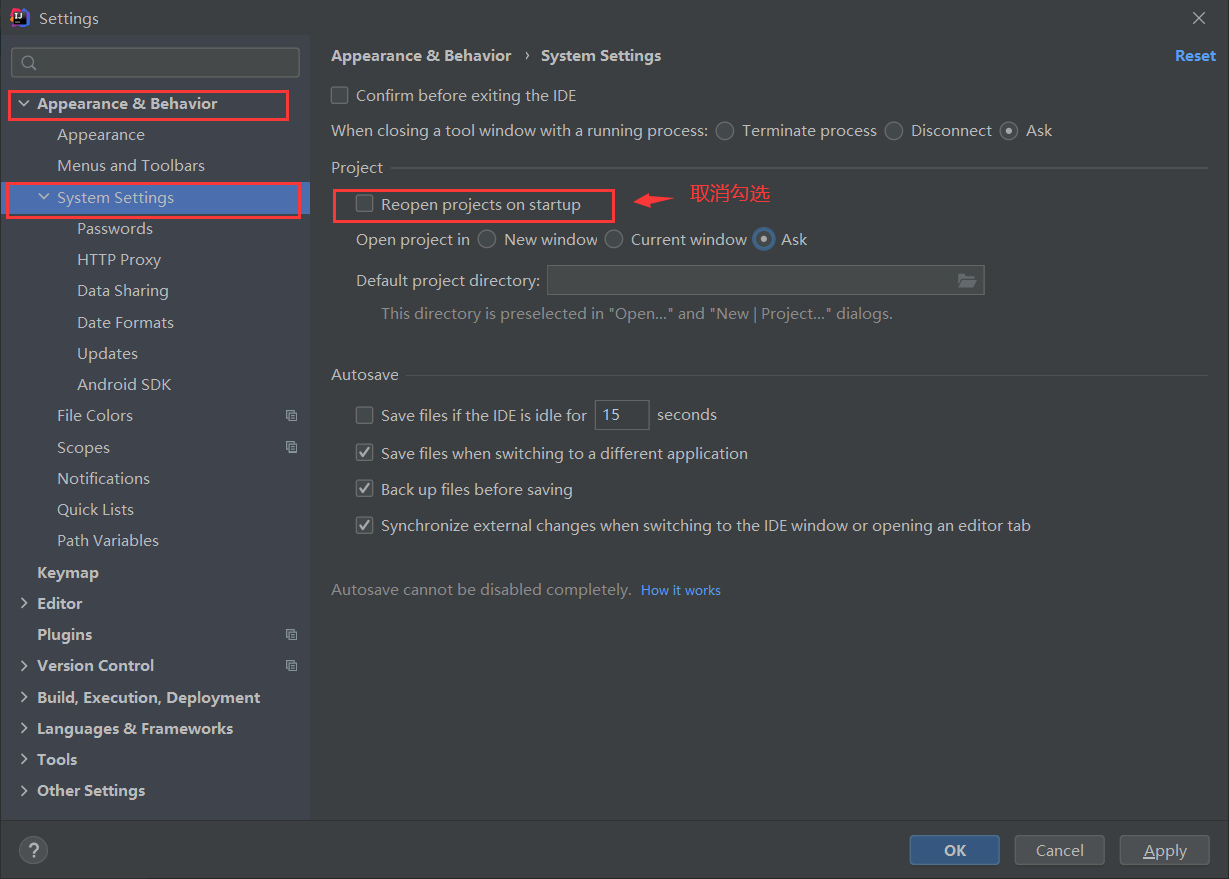Open File Colors settings

[x=95, y=416]
